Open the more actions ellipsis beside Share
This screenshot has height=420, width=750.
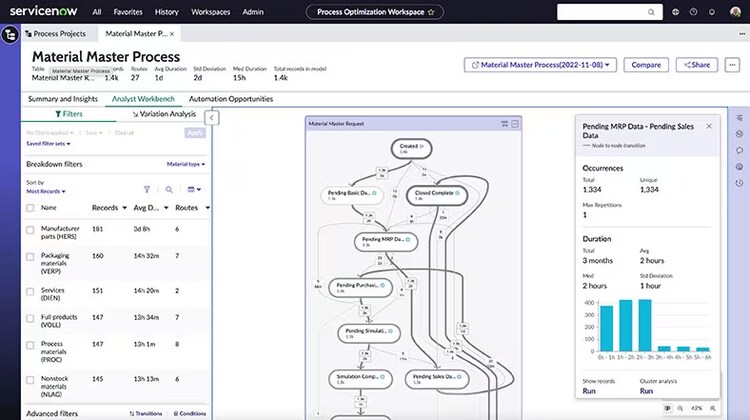click(x=732, y=65)
